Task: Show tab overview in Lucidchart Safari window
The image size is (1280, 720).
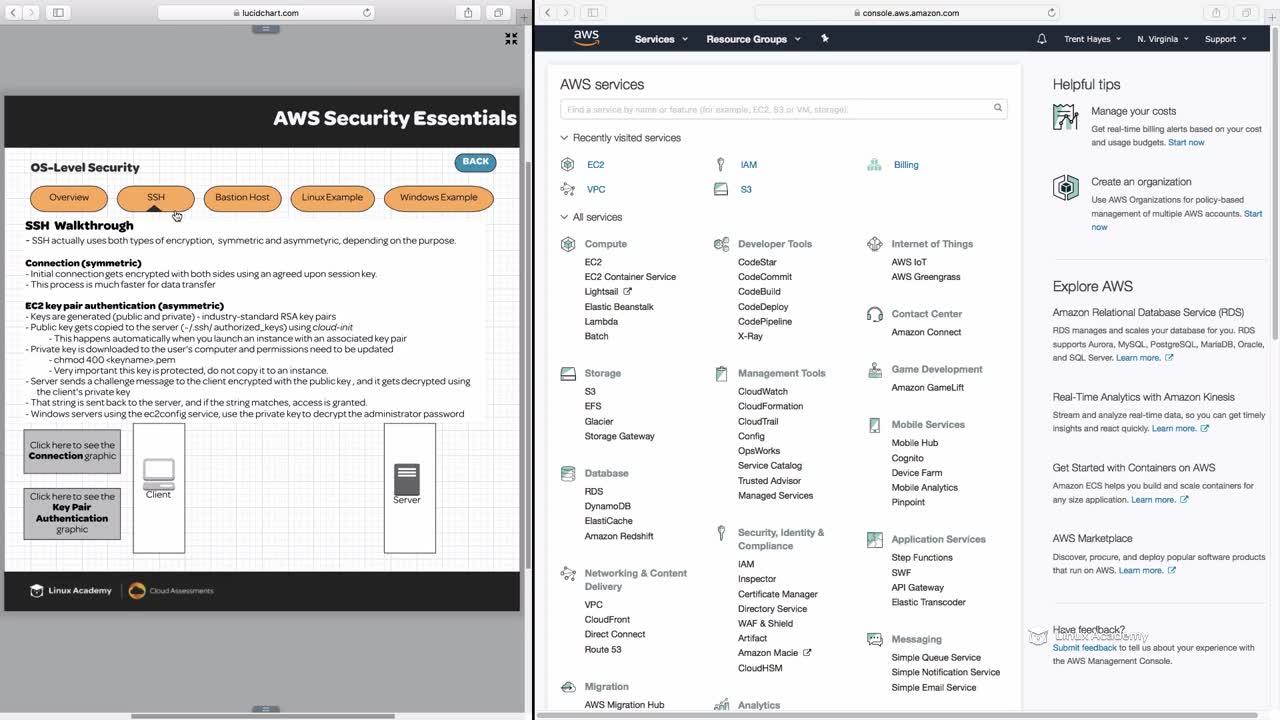Action: tap(498, 13)
